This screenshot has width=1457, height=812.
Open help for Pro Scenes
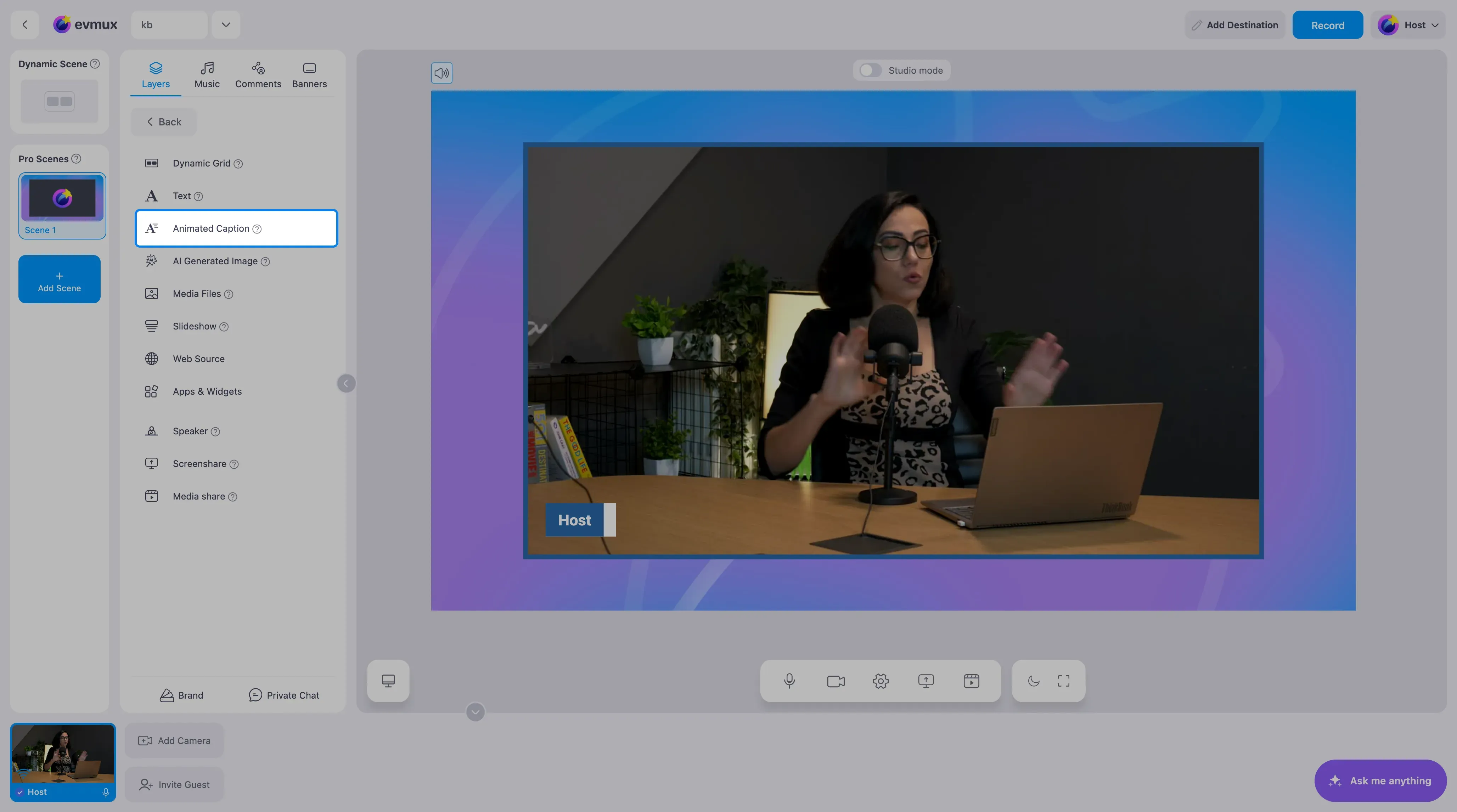pos(76,159)
